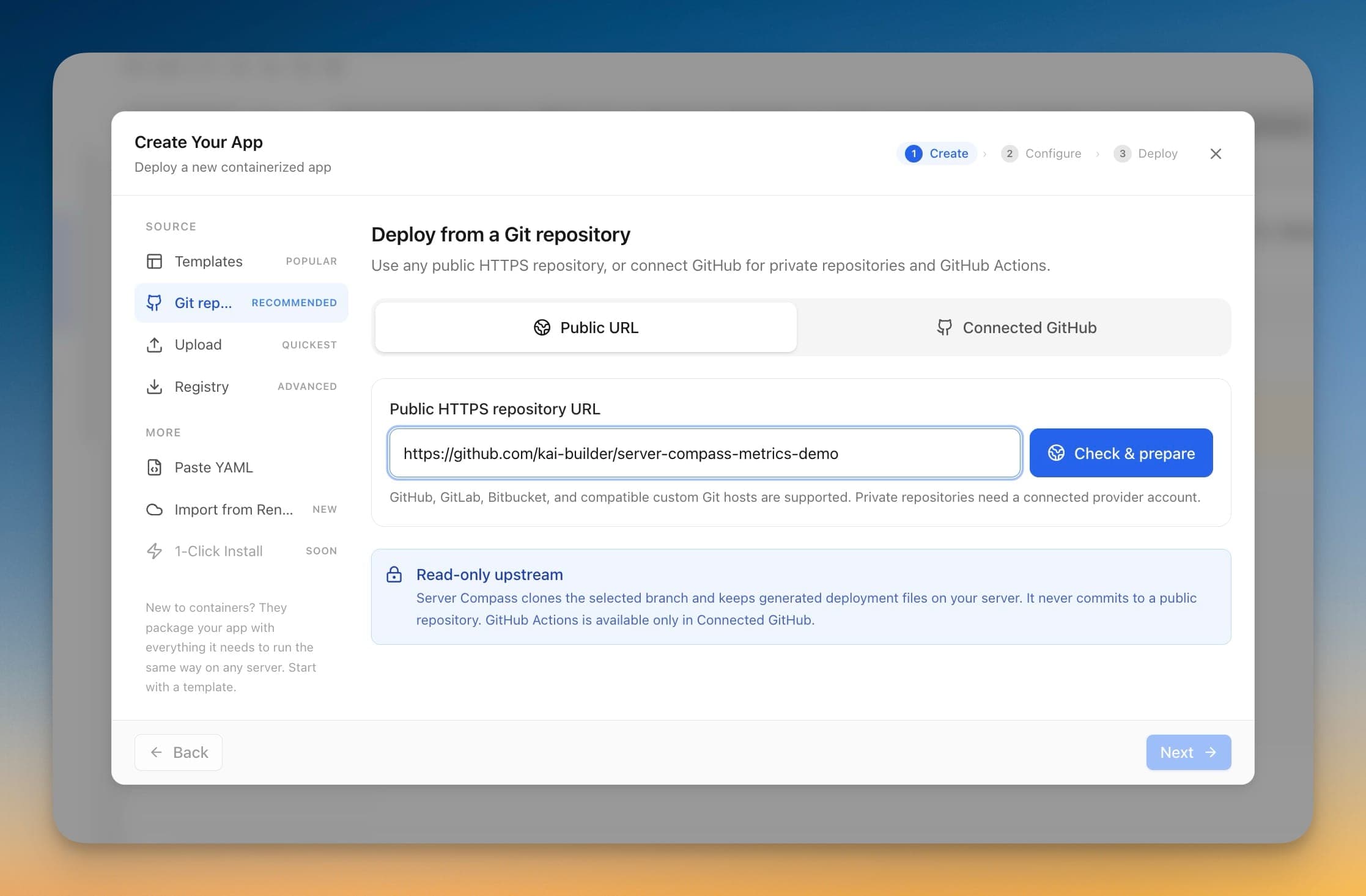Click the Next button
This screenshot has height=896, width=1366.
(x=1188, y=752)
